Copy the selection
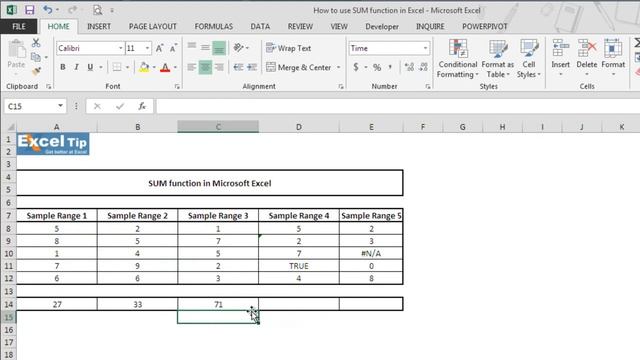The height and width of the screenshot is (360, 640). point(36,57)
